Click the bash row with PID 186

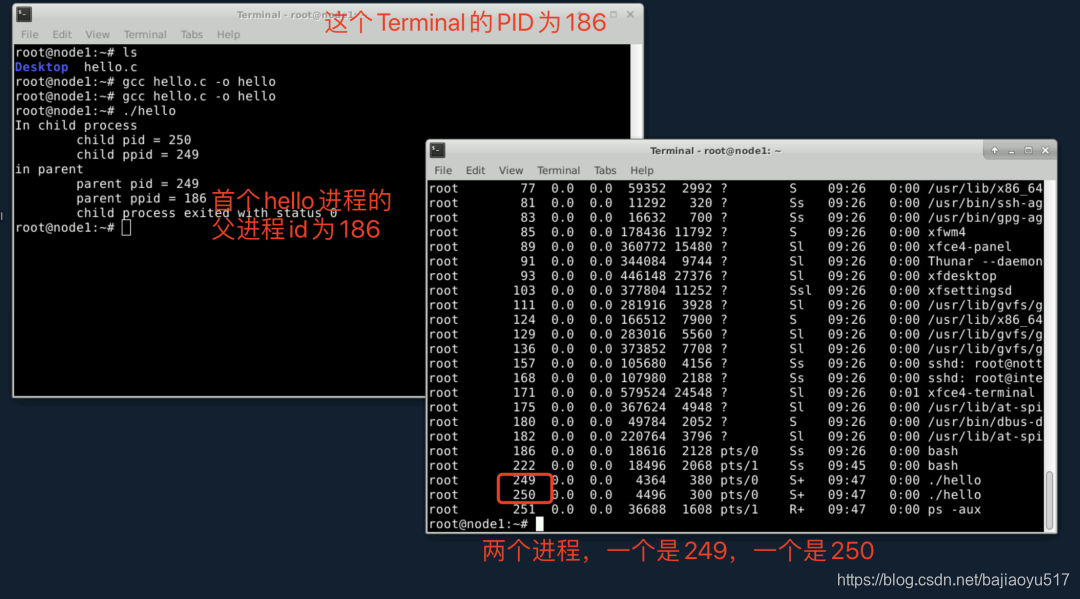click(x=736, y=451)
